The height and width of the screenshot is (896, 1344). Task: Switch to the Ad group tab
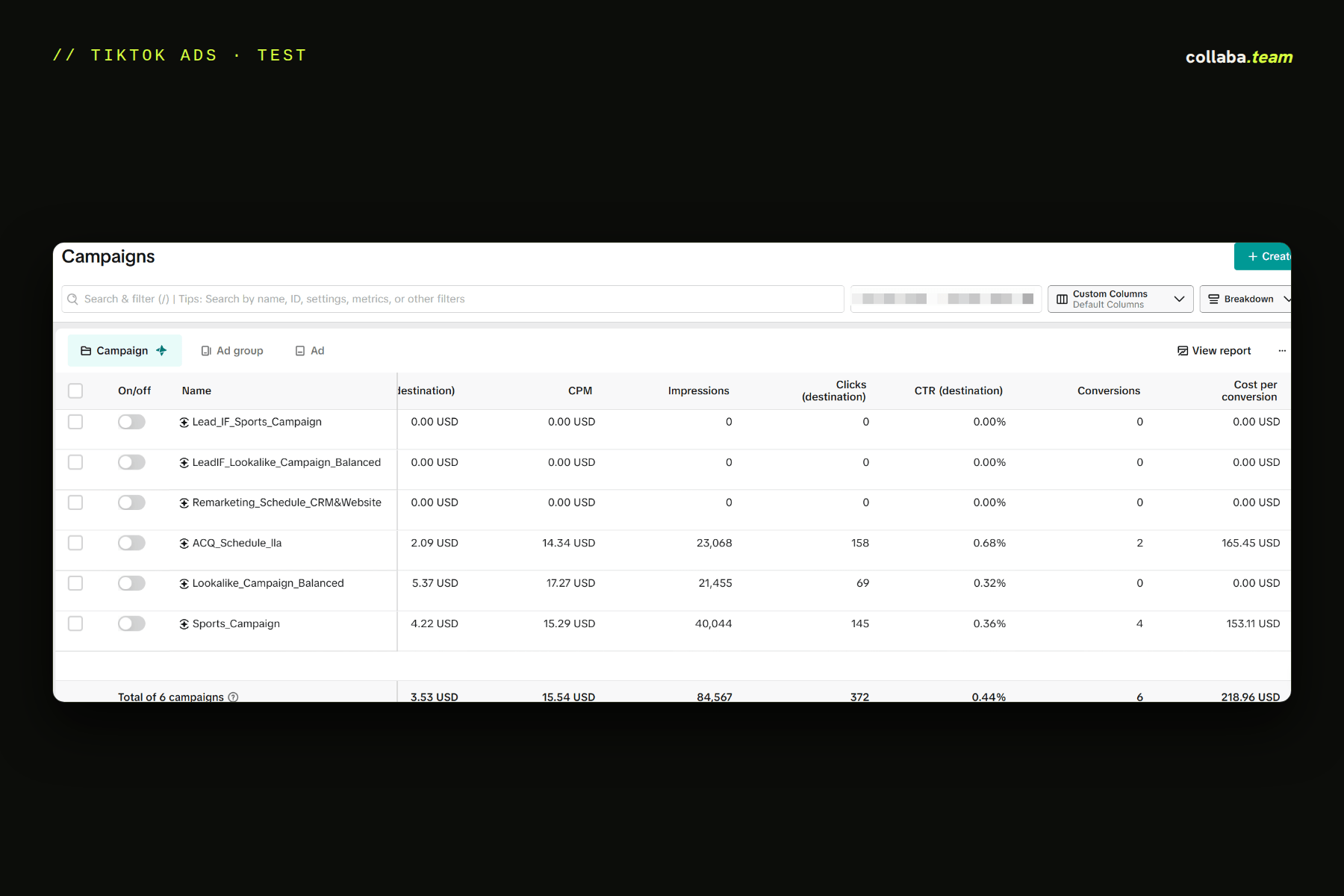[232, 351]
